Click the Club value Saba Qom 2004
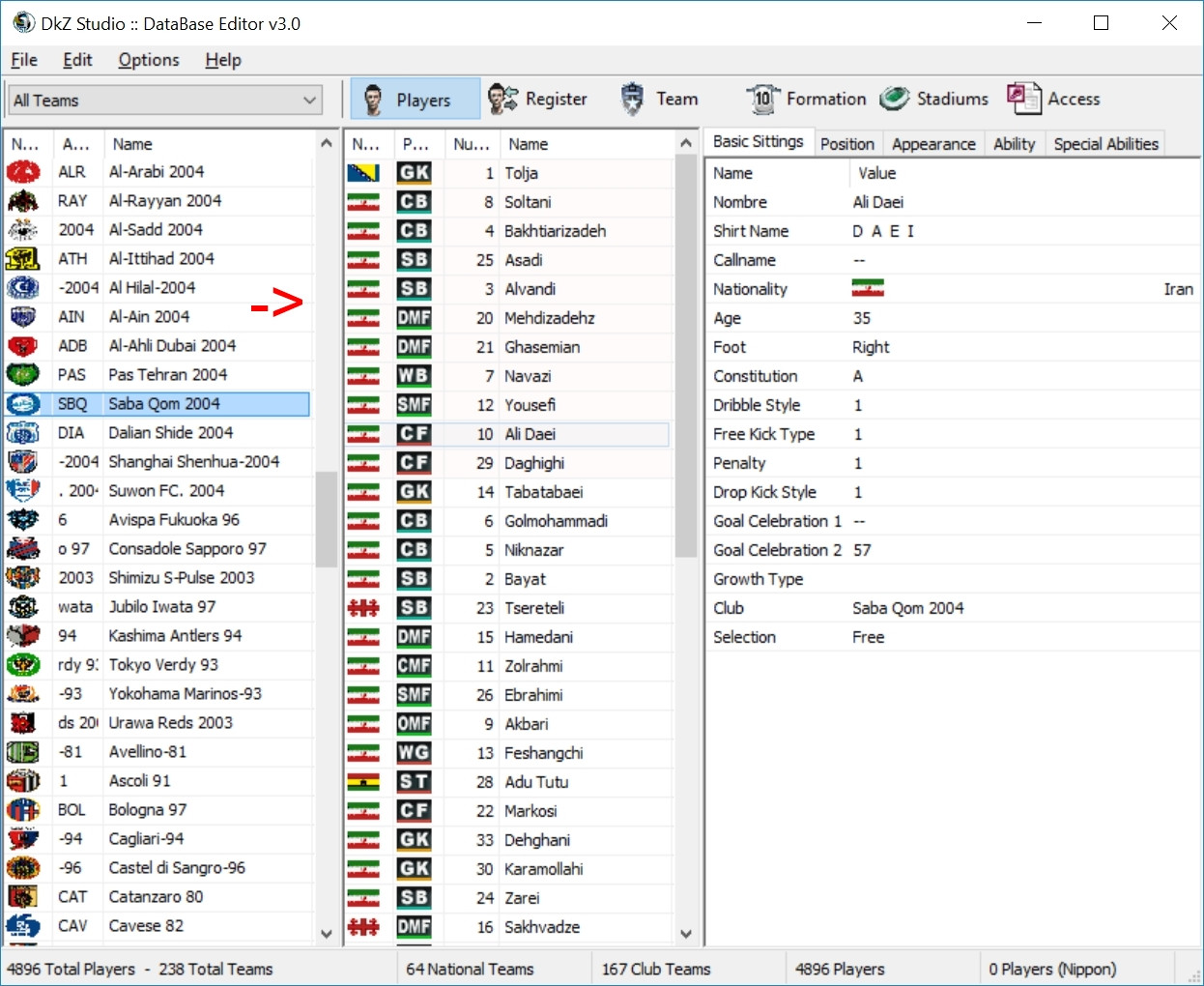The height and width of the screenshot is (986, 1204). click(907, 608)
